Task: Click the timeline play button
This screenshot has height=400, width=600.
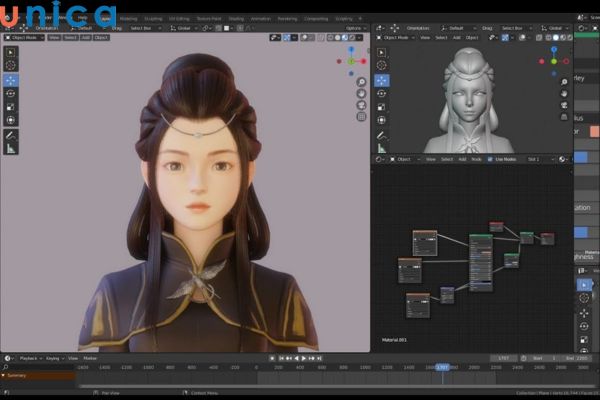Action: (x=301, y=357)
